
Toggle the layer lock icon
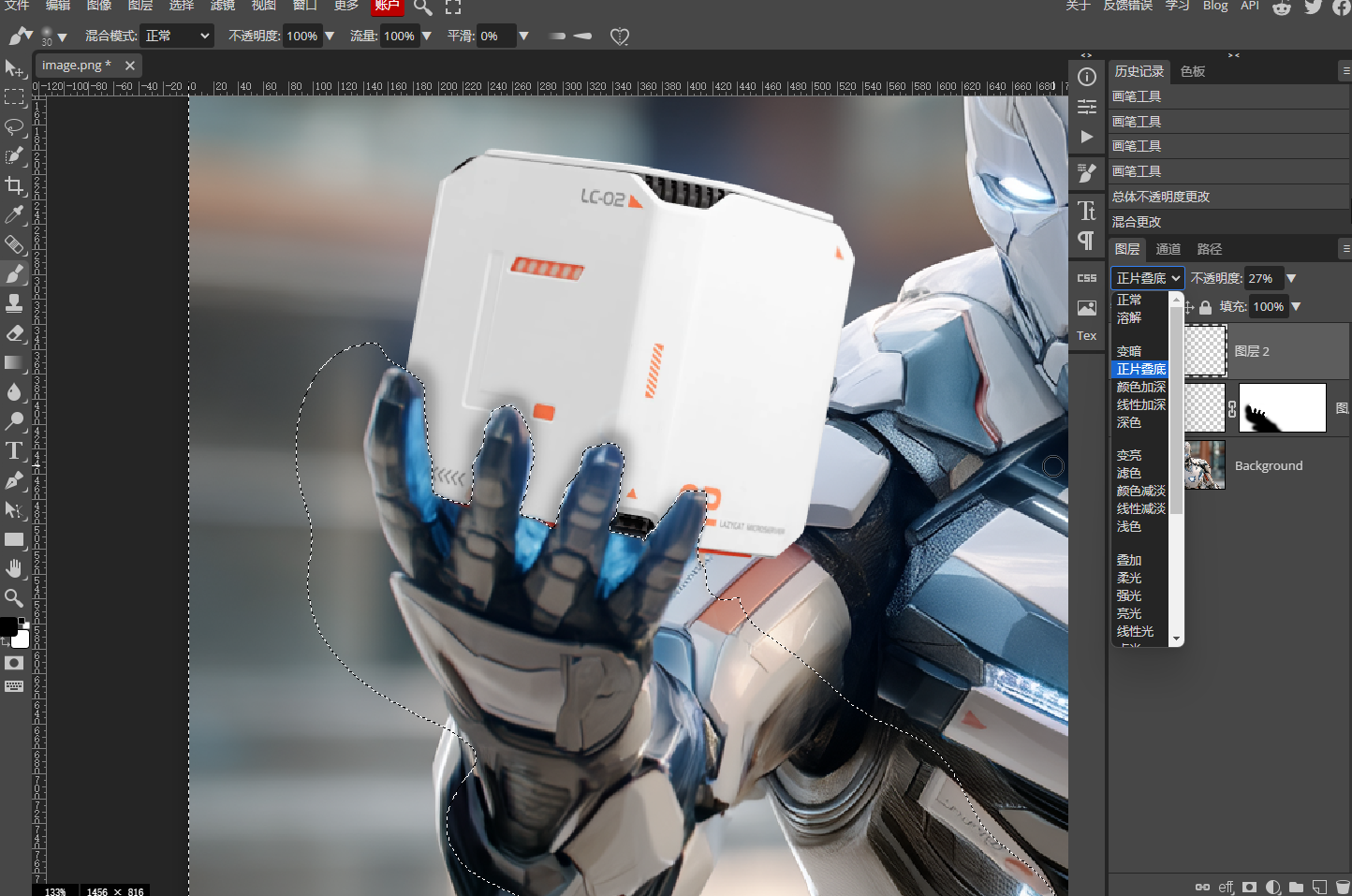click(x=1205, y=307)
